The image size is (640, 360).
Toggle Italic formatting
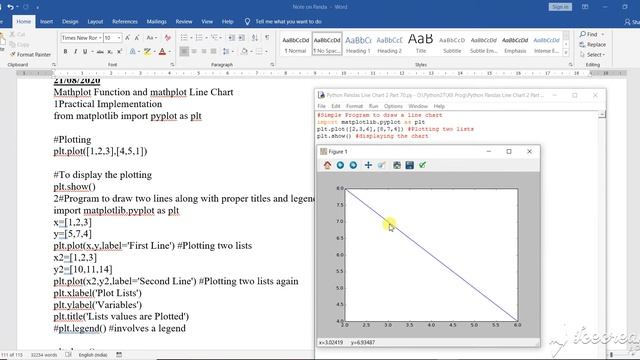pyautogui.click(x=75, y=51)
